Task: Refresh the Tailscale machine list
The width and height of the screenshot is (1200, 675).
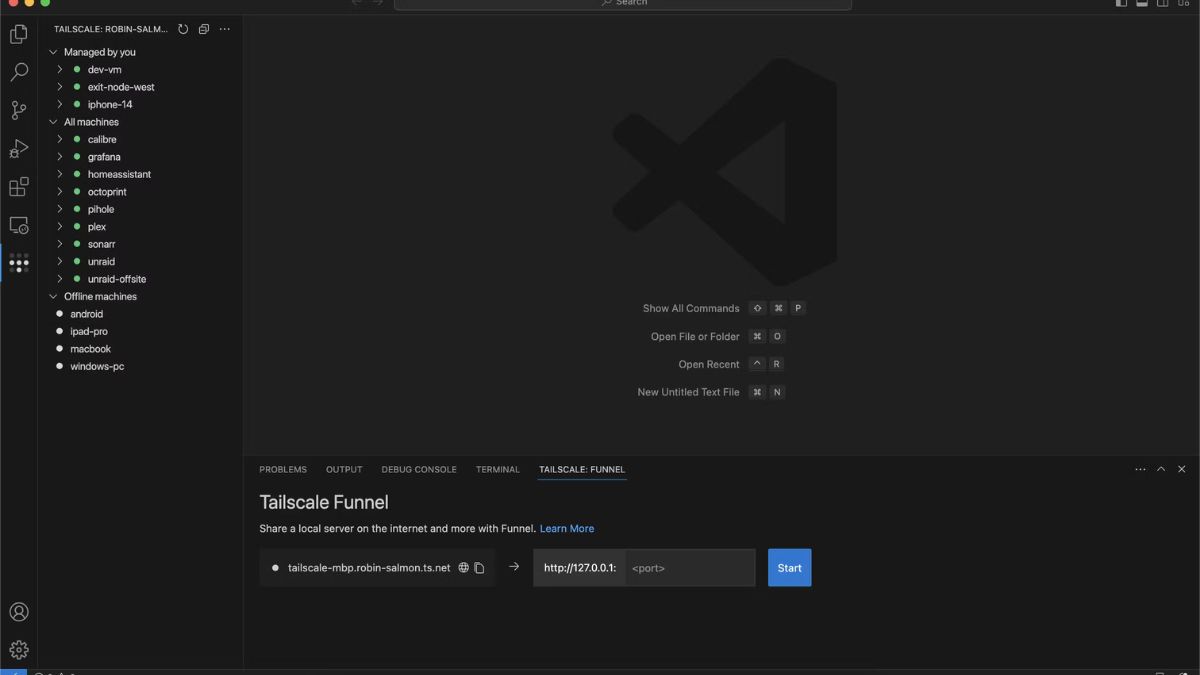Action: click(183, 29)
